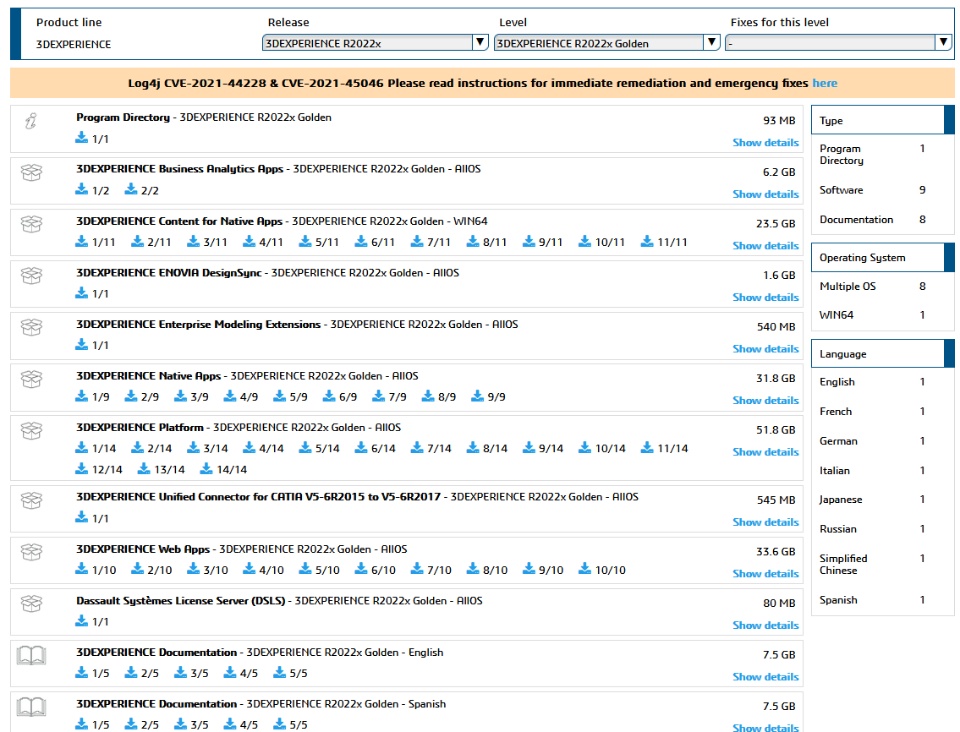Click the info icon beside Program Directory
Viewport: 960px width, 732px height.
pos(31,121)
